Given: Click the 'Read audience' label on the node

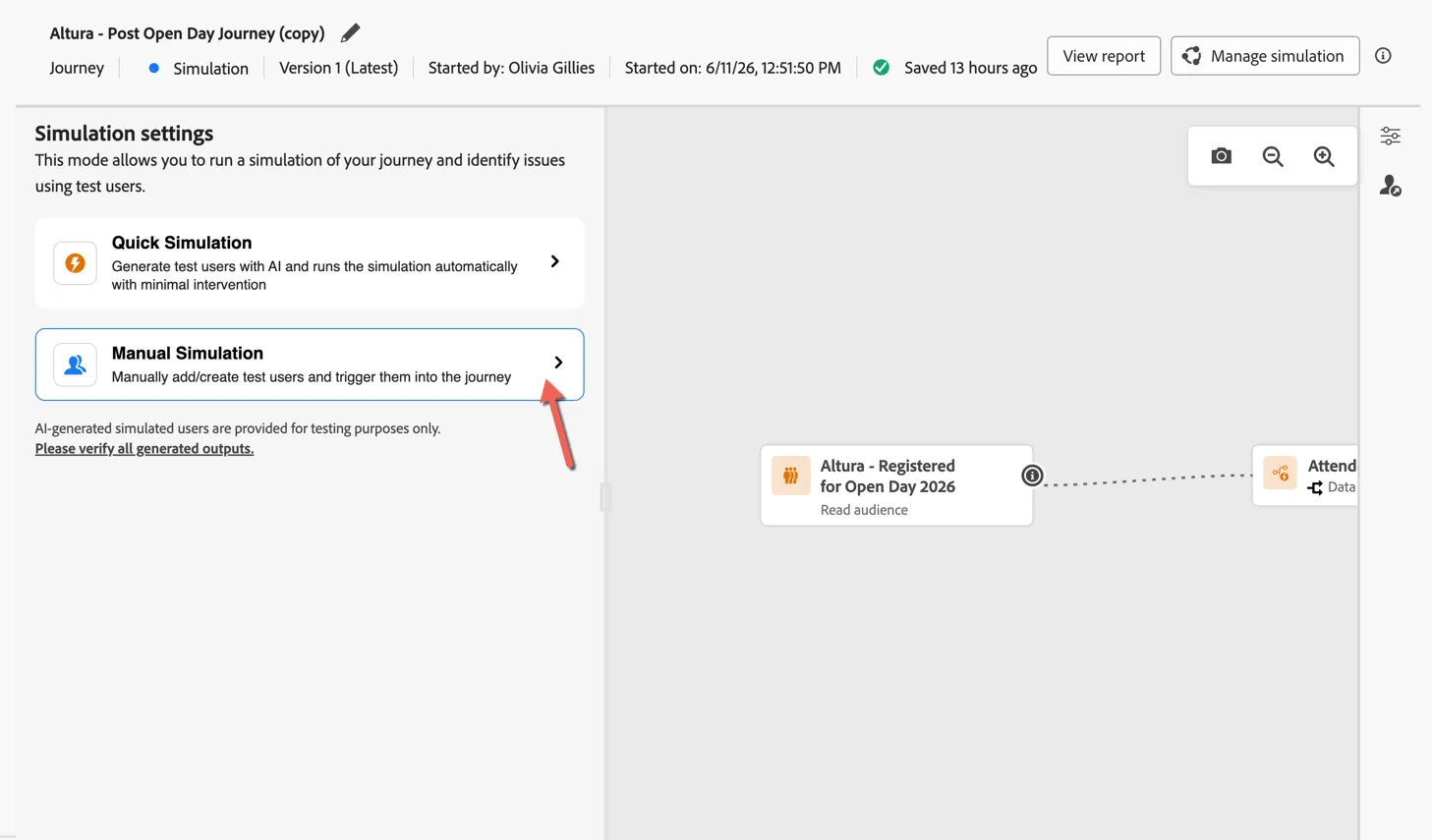Looking at the screenshot, I should tap(864, 510).
